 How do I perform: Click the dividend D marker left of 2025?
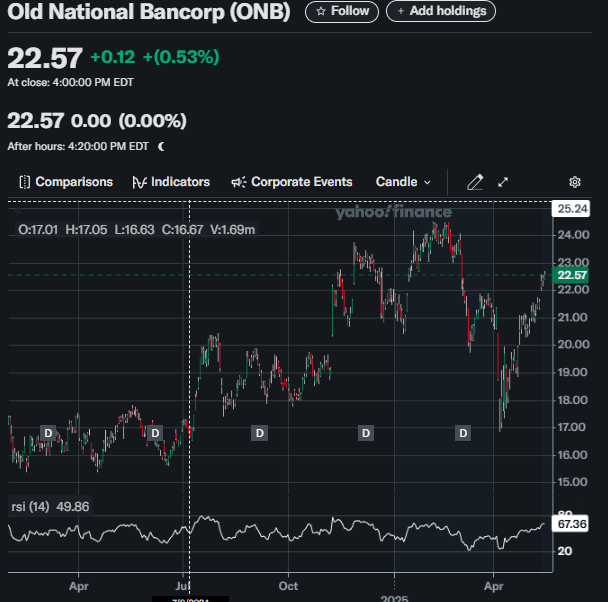(x=366, y=433)
